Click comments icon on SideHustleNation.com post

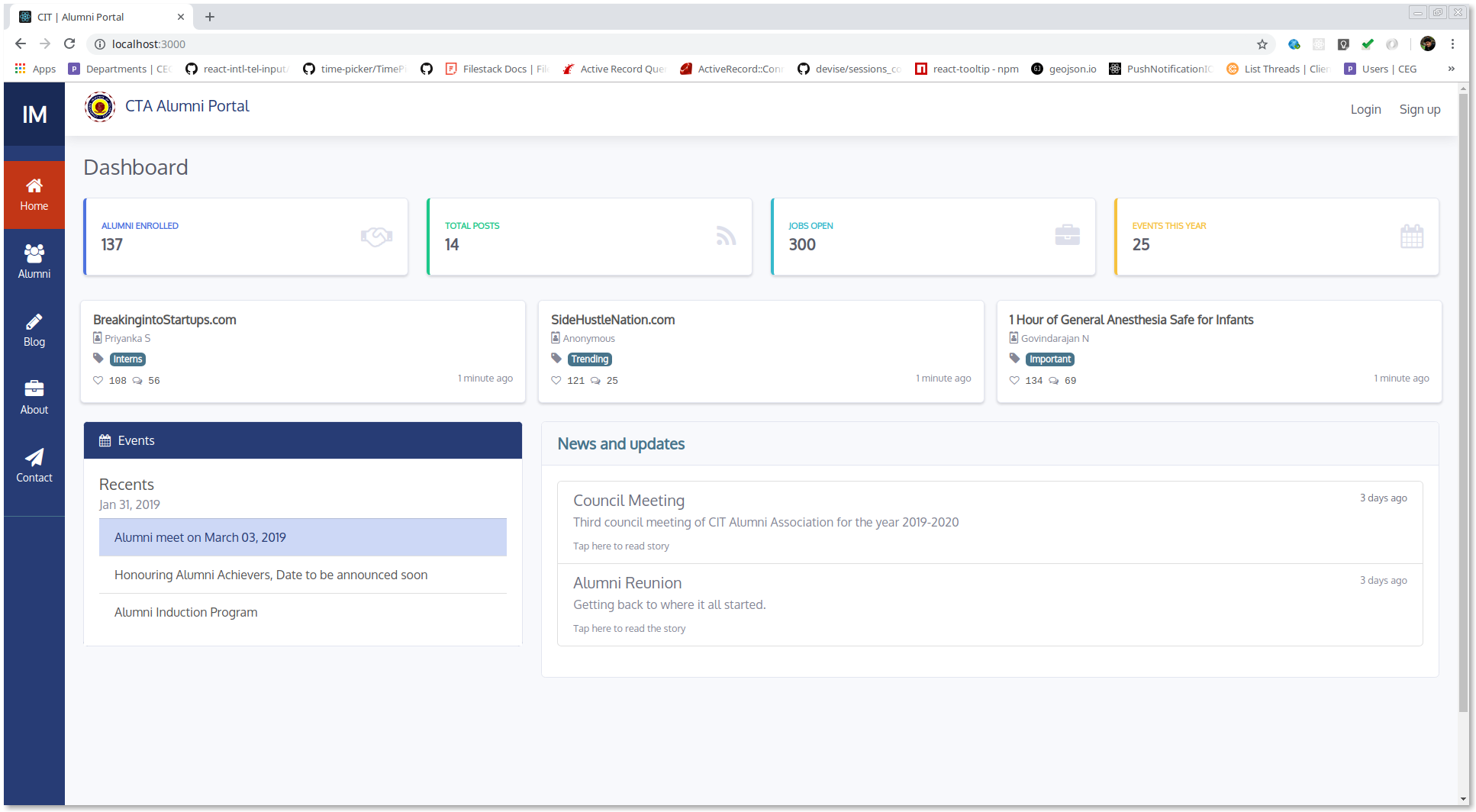595,380
